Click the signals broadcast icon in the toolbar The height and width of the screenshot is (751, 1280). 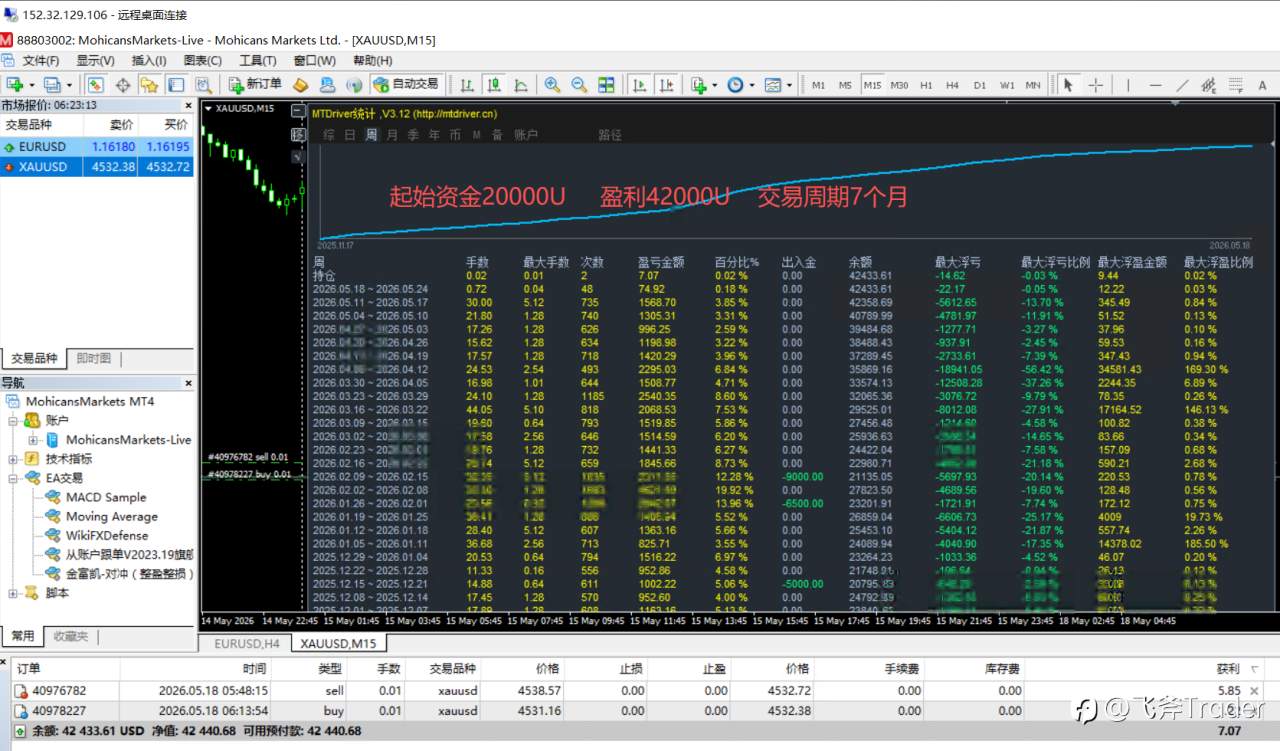click(353, 85)
